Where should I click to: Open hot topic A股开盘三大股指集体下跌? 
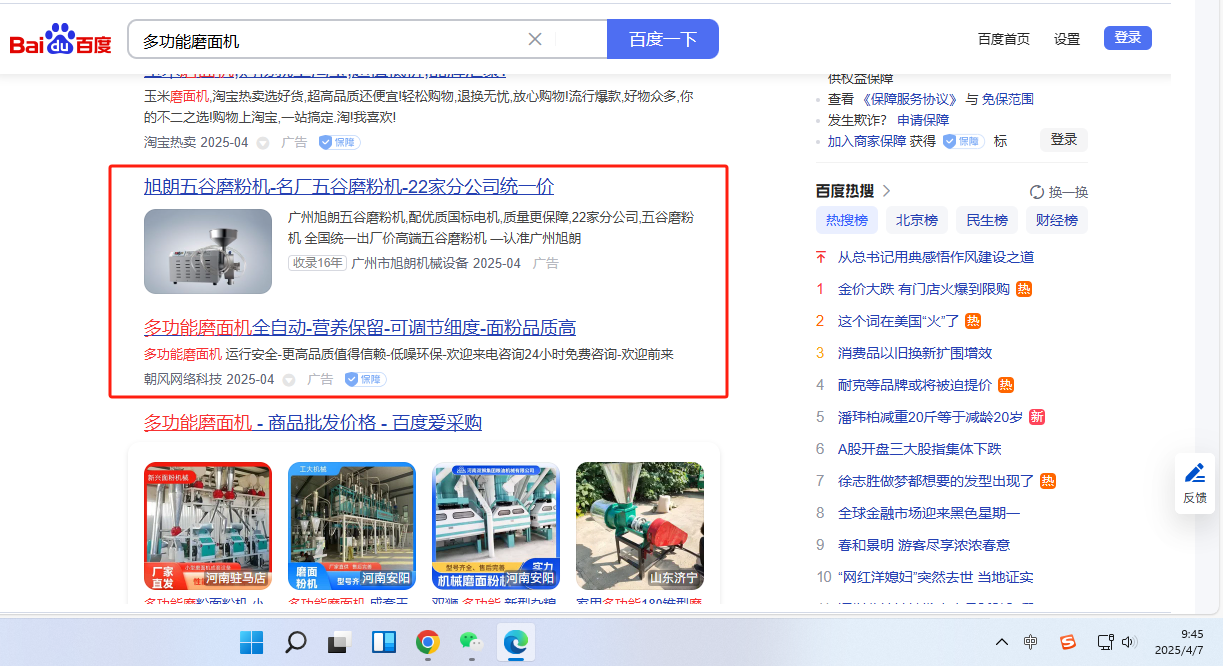click(920, 449)
